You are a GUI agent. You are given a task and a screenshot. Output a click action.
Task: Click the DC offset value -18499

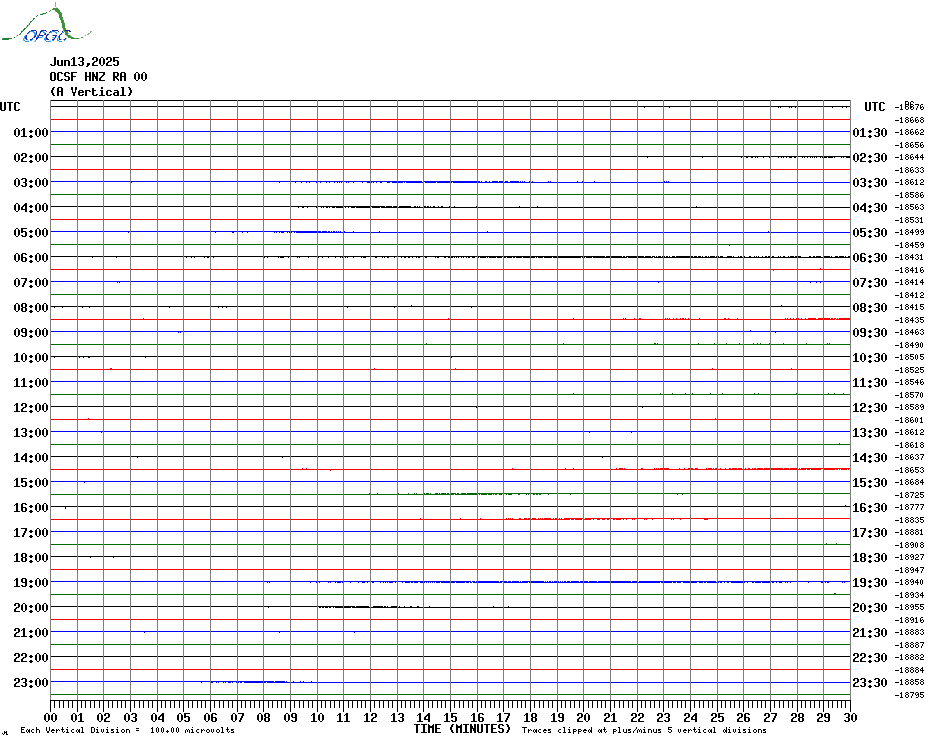point(909,232)
